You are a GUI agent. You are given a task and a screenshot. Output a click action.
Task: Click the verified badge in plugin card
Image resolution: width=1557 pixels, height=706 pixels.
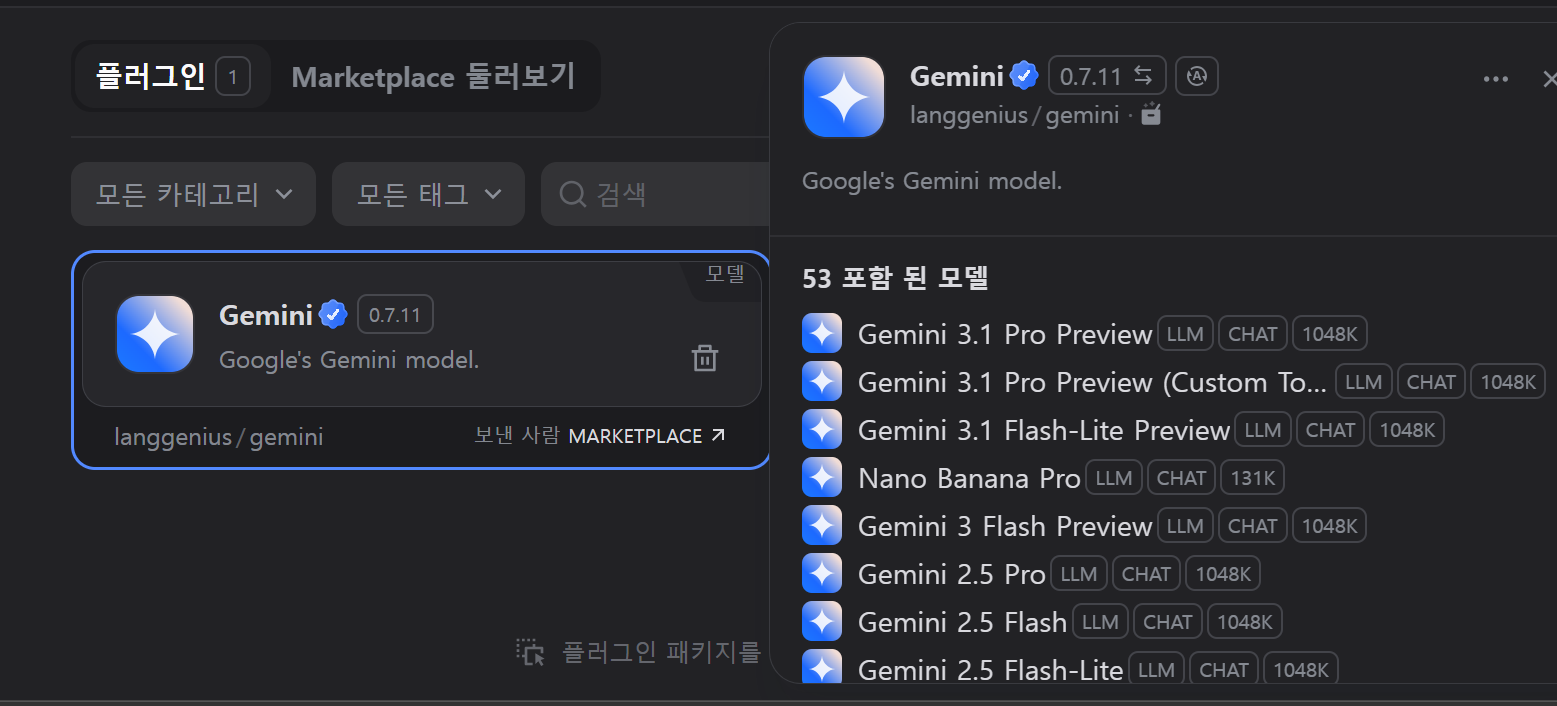[x=333, y=315]
